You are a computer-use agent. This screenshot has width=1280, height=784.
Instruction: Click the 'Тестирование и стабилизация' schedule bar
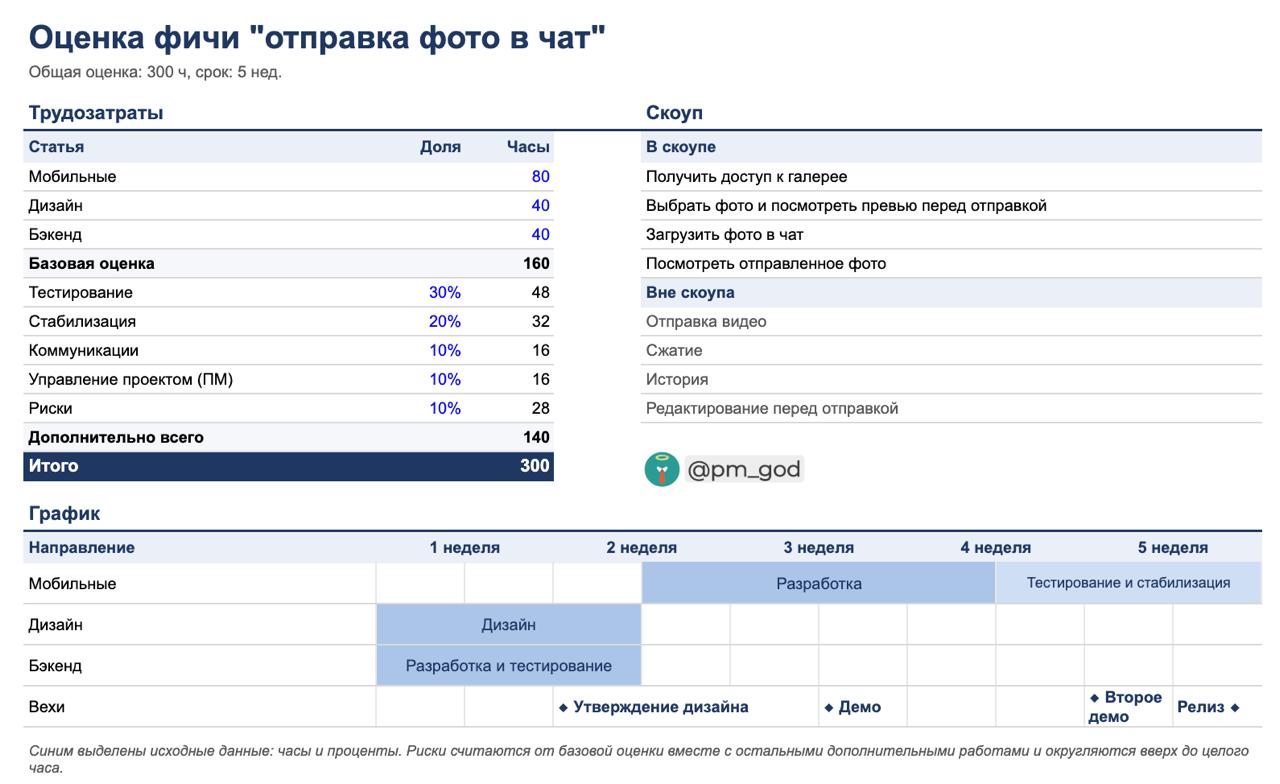(1129, 583)
